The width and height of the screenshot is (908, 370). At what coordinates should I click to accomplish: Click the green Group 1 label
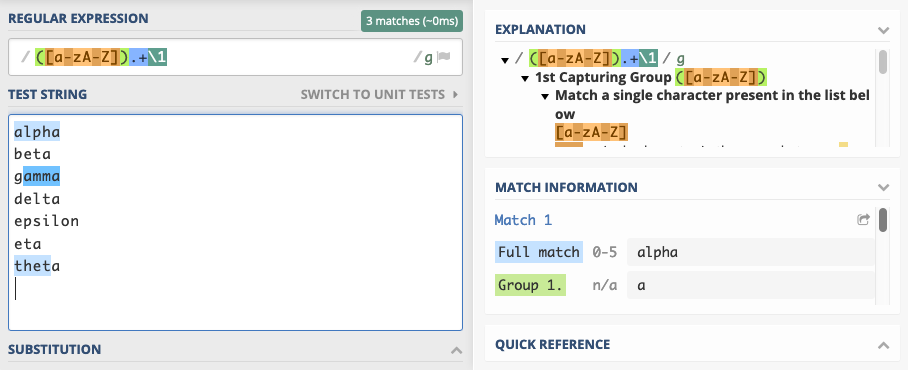pos(530,285)
